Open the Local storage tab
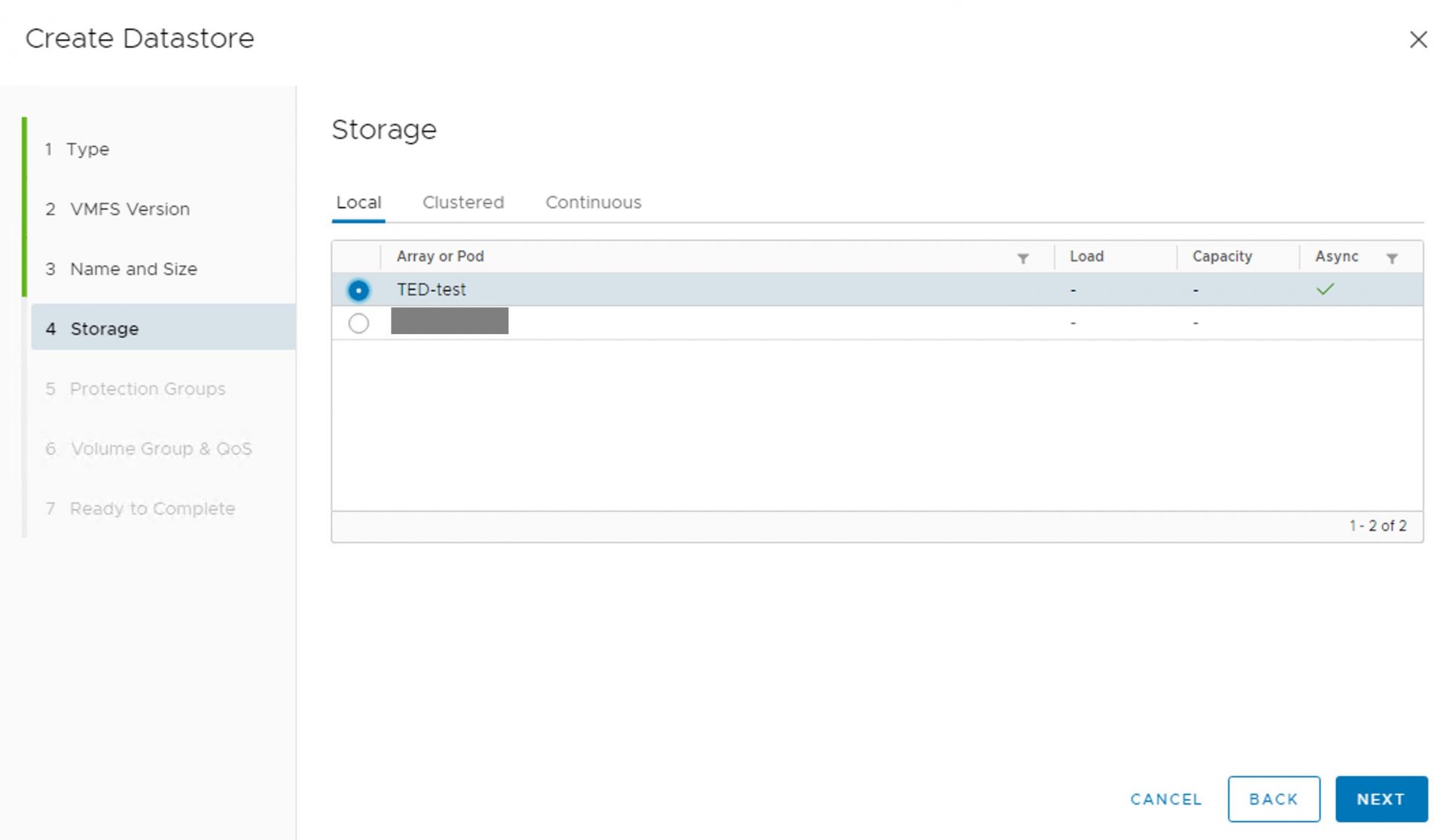This screenshot has height=840, width=1446. [358, 202]
